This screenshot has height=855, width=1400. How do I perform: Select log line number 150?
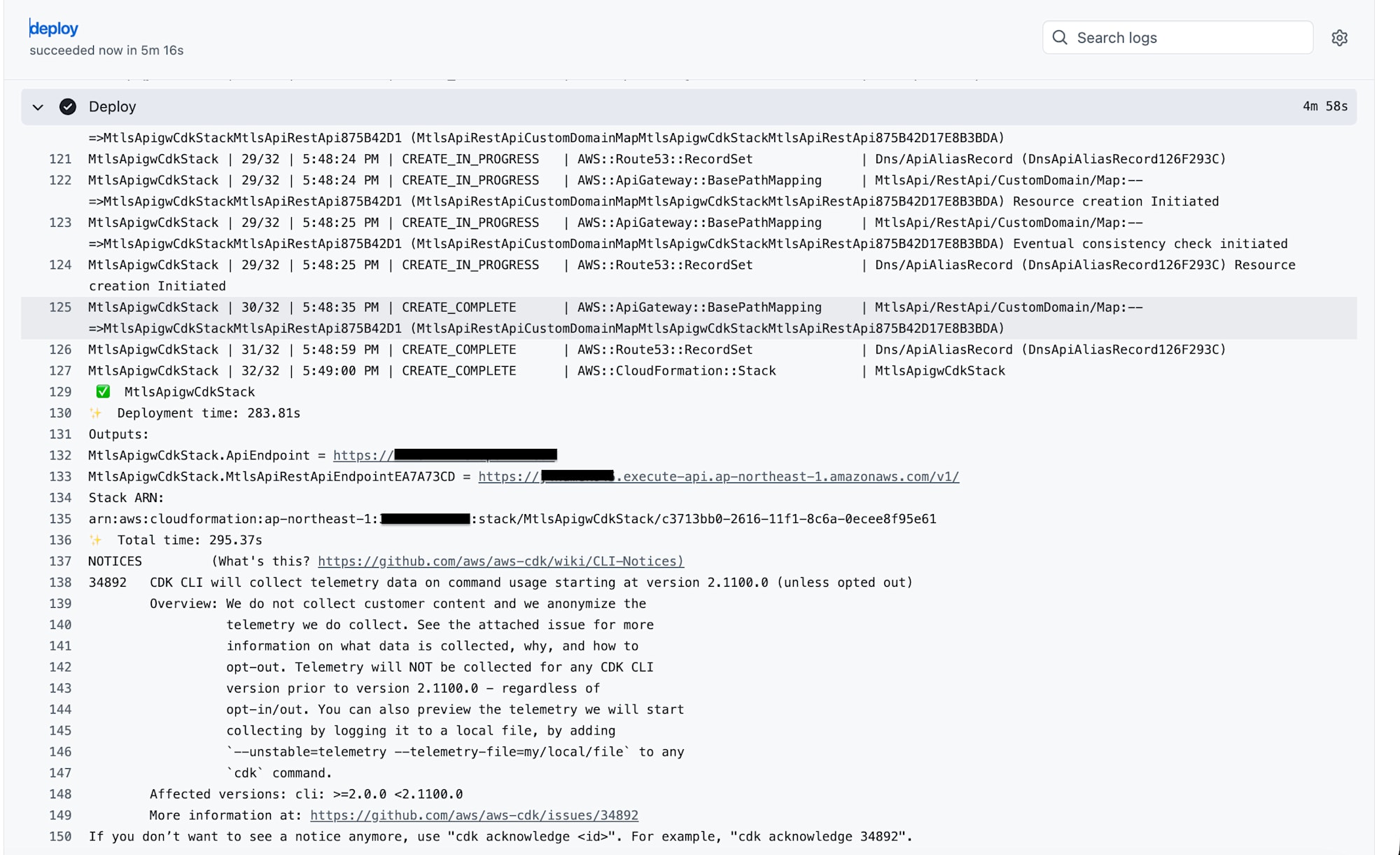pyautogui.click(x=60, y=837)
